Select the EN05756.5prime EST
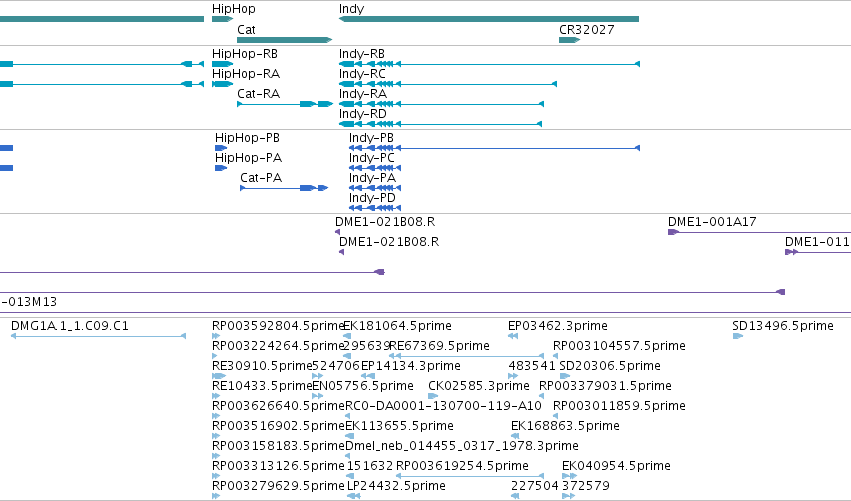Viewport: 851px width, 501px height. [x=317, y=396]
